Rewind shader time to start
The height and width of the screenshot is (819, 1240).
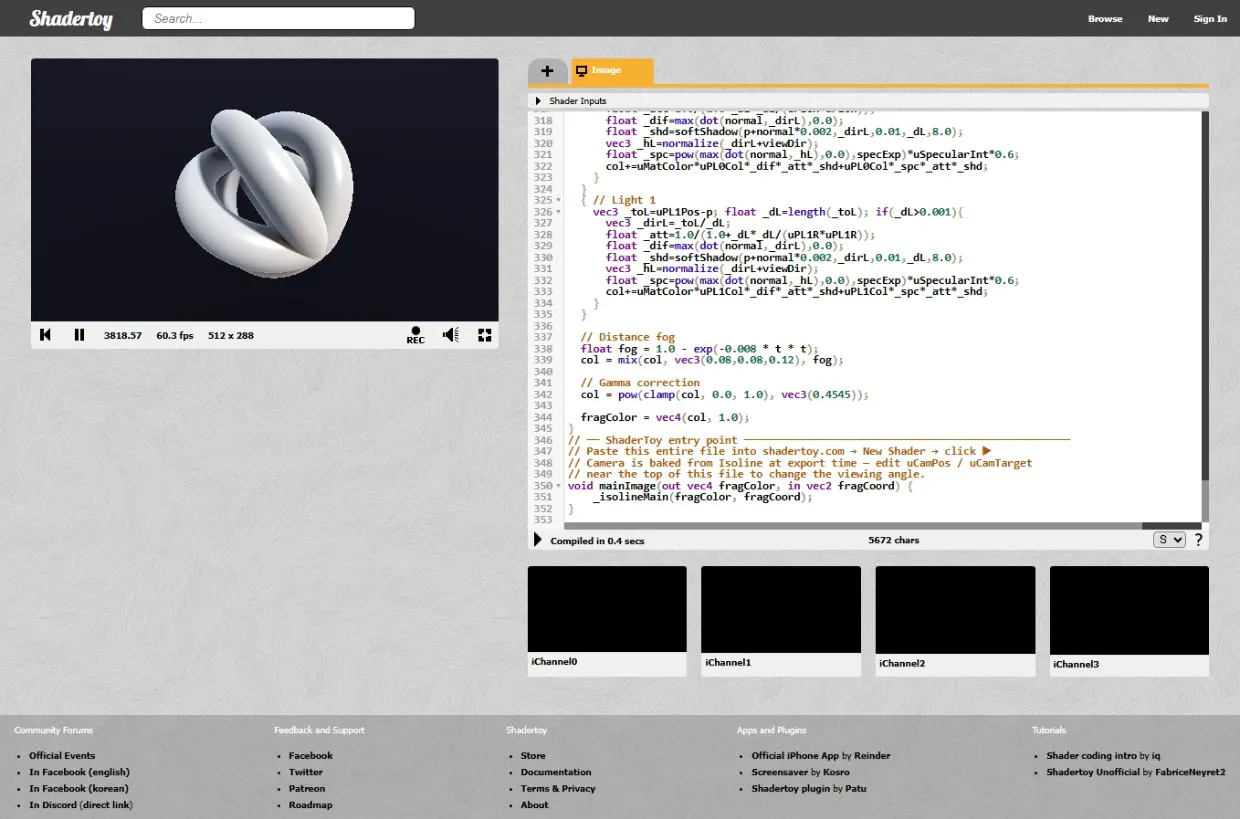[45, 335]
